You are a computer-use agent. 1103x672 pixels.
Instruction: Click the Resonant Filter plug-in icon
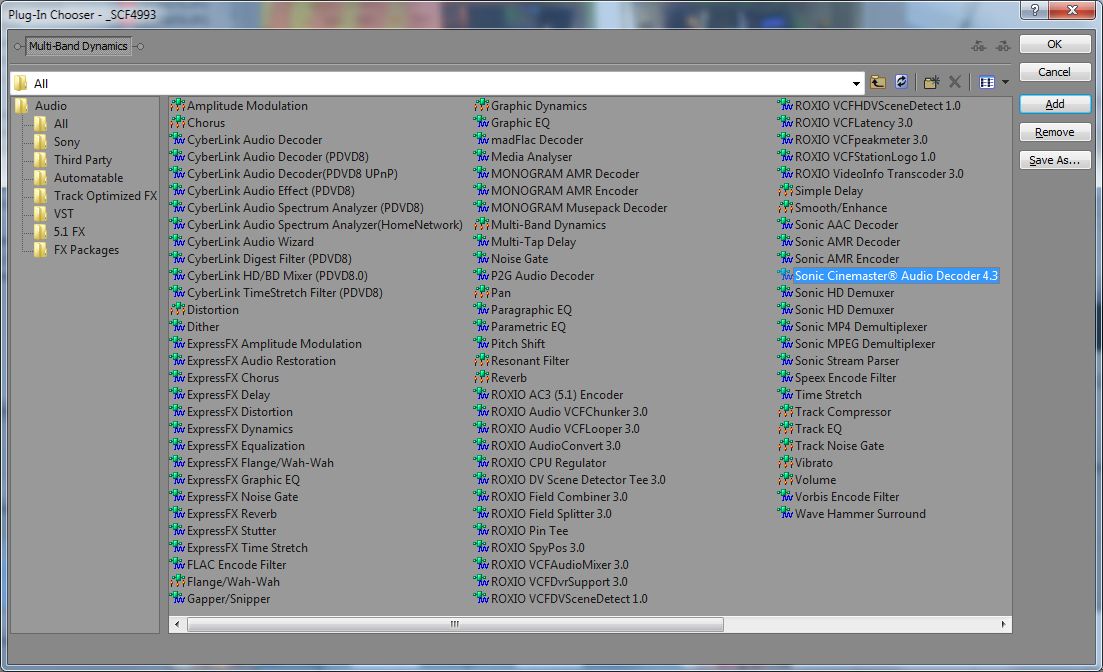pos(482,360)
